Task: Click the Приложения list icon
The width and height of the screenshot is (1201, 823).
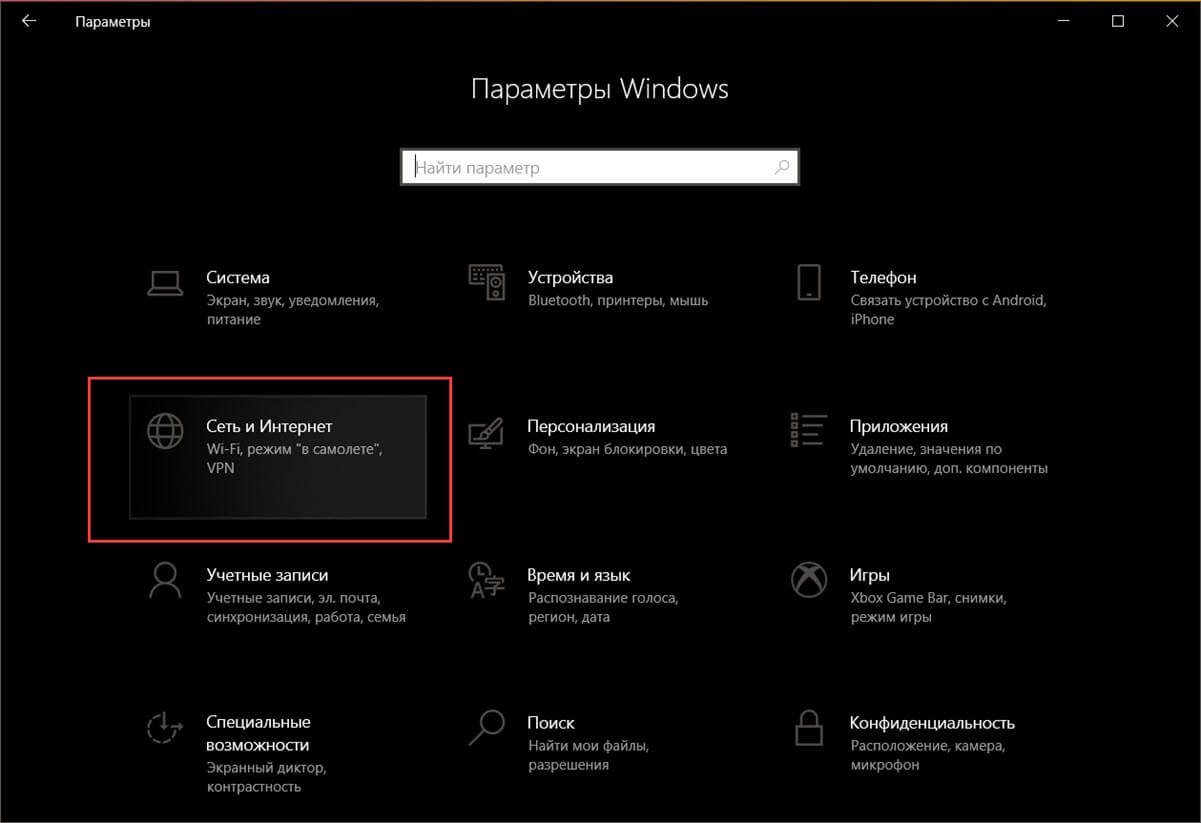Action: (808, 430)
